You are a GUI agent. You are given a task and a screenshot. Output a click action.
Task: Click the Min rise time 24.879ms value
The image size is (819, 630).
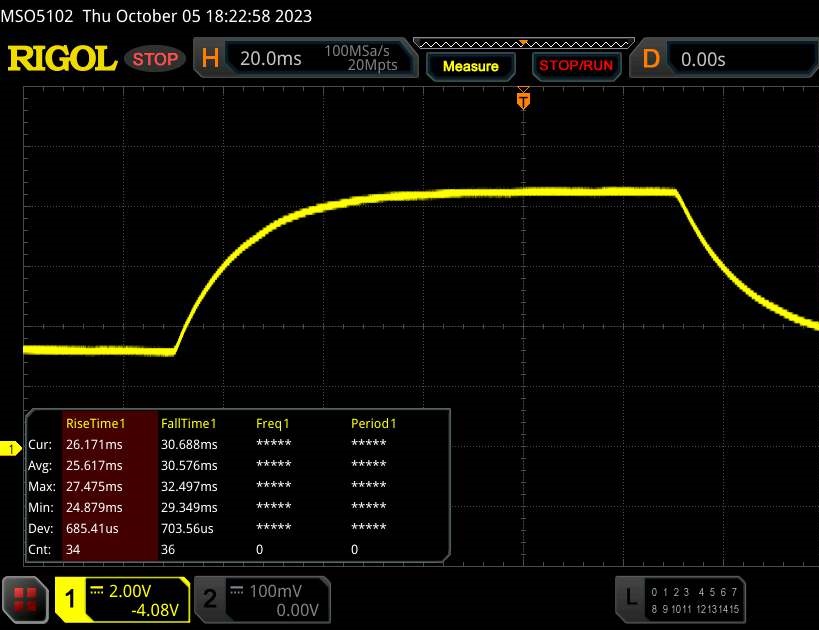(x=94, y=507)
